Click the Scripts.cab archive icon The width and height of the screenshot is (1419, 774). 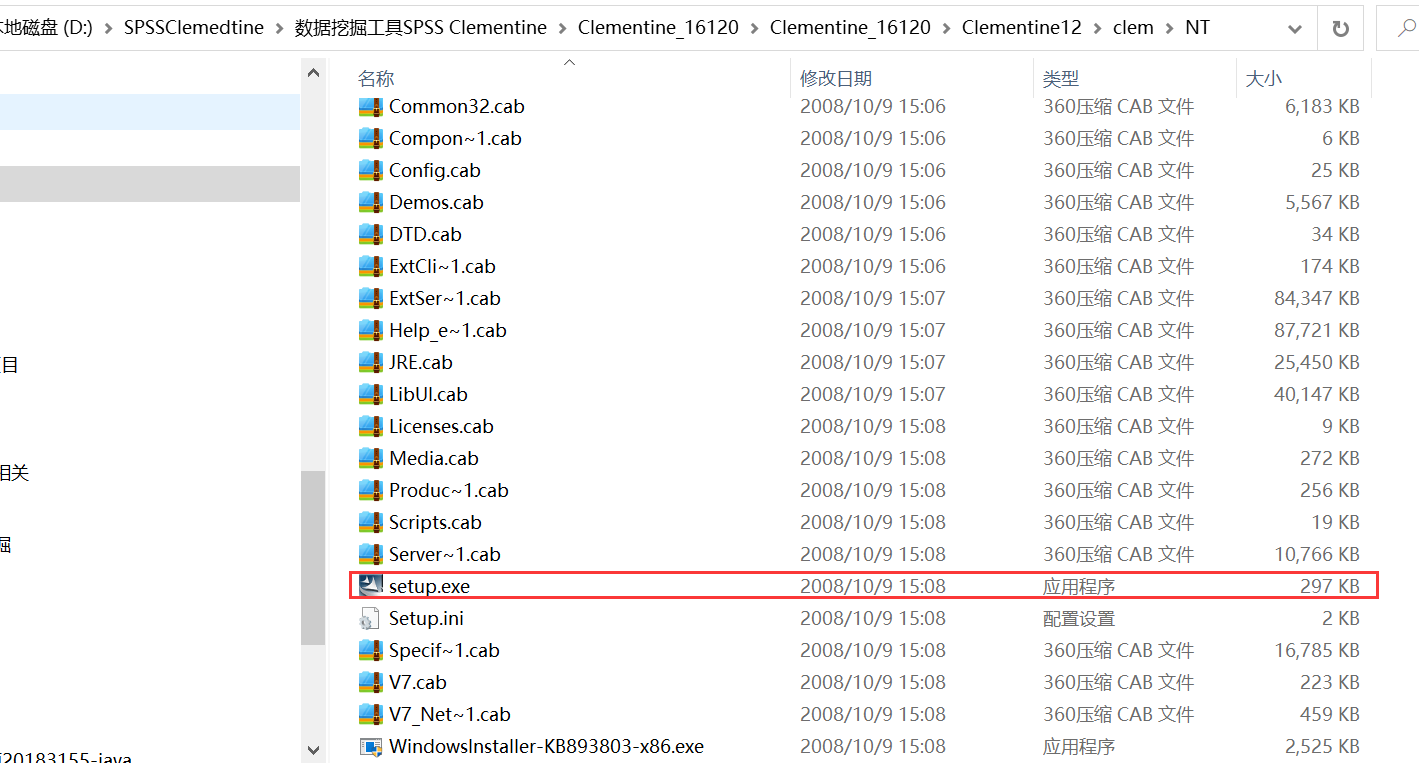[371, 522]
